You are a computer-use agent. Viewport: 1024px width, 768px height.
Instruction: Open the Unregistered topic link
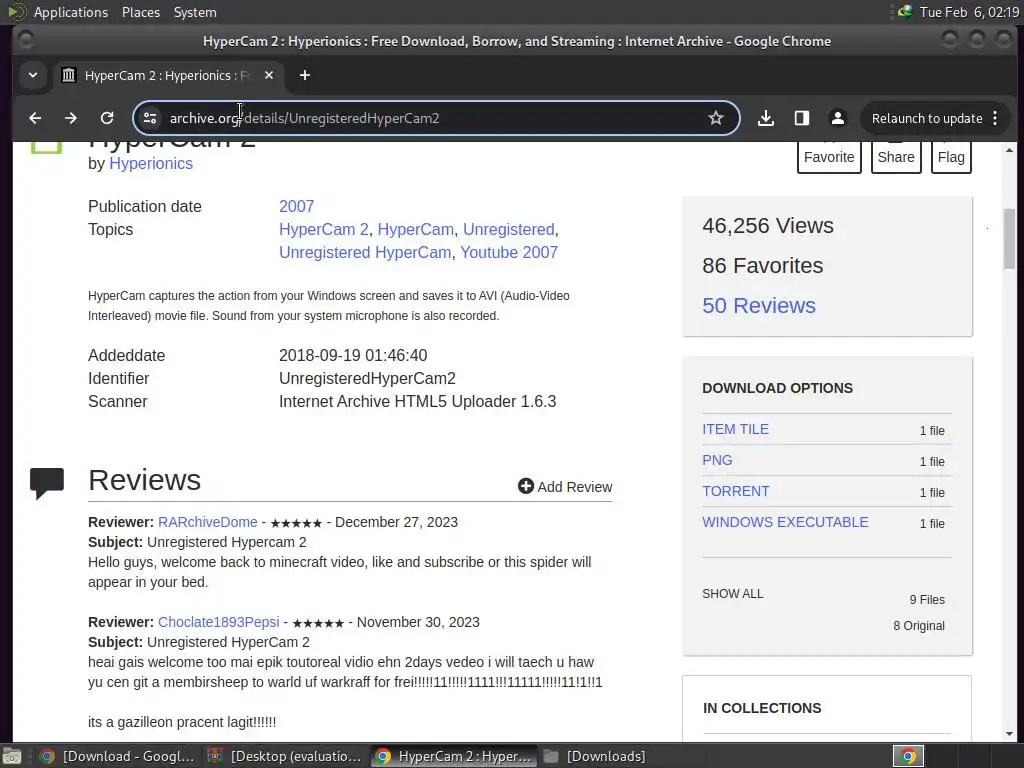point(509,229)
